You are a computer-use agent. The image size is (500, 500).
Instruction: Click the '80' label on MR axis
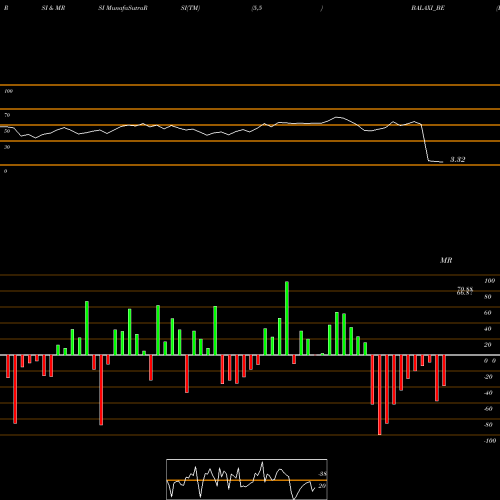pyautogui.click(x=488, y=297)
